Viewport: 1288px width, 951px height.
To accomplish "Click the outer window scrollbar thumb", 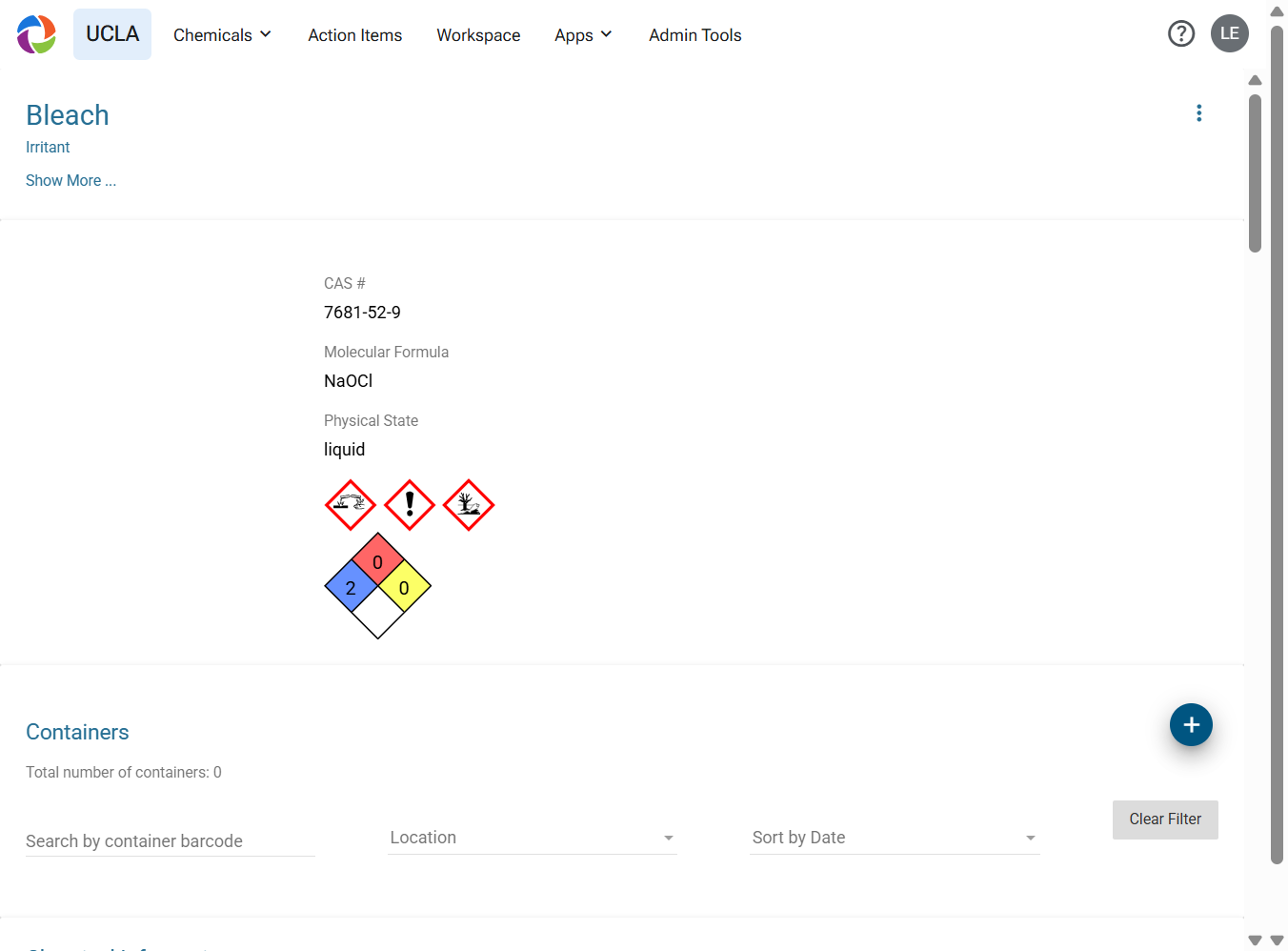I will click(x=1277, y=445).
